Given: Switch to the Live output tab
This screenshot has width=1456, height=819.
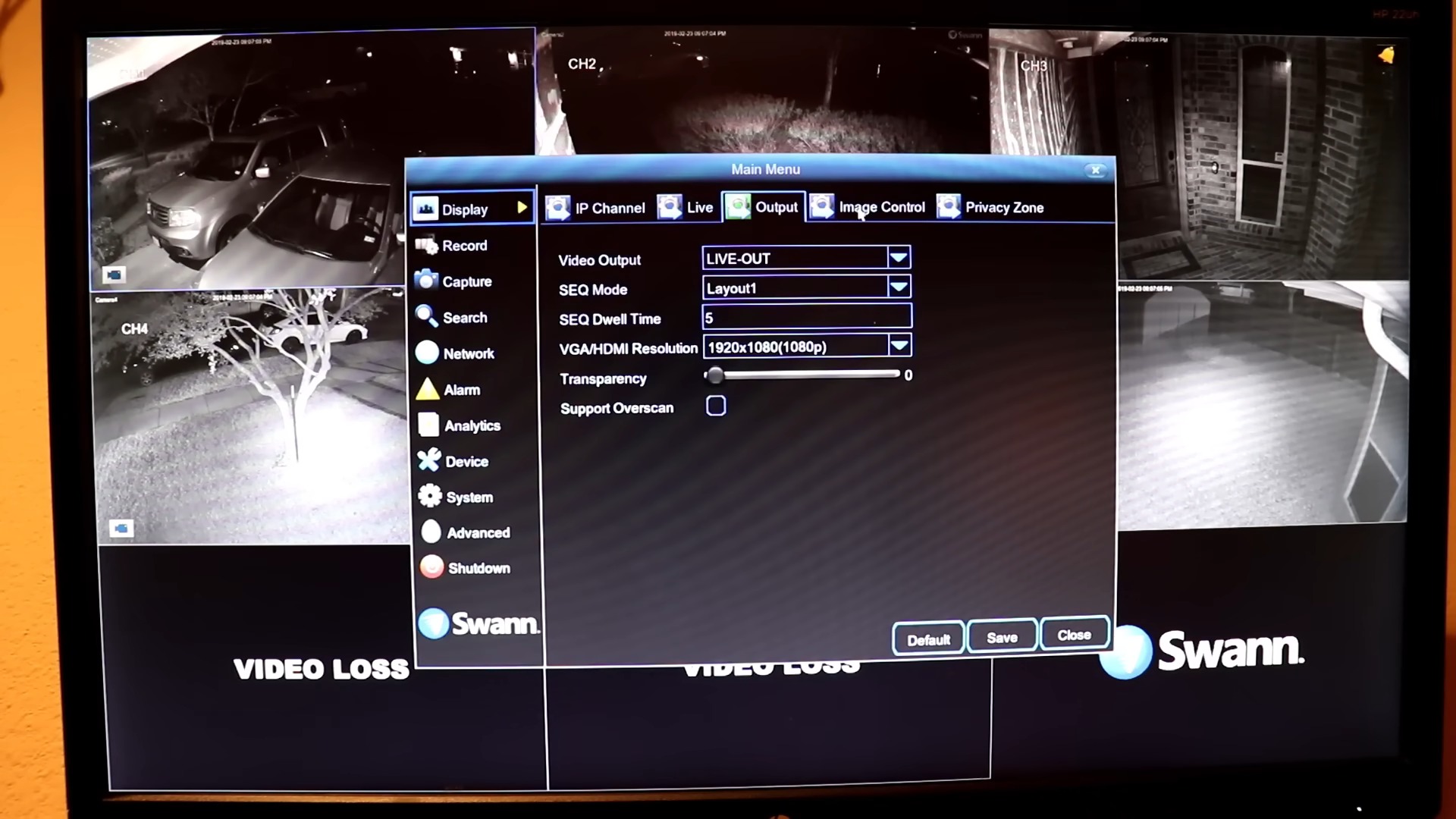Looking at the screenshot, I should pos(697,207).
